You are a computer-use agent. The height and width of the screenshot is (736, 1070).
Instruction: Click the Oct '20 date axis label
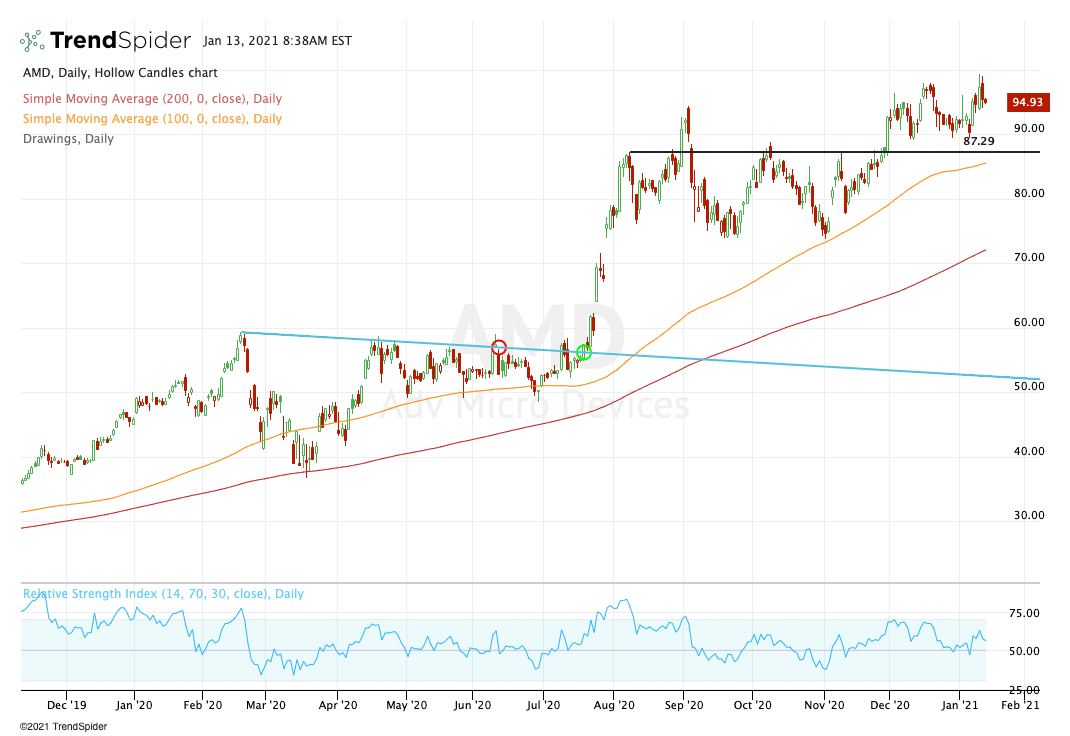point(752,705)
